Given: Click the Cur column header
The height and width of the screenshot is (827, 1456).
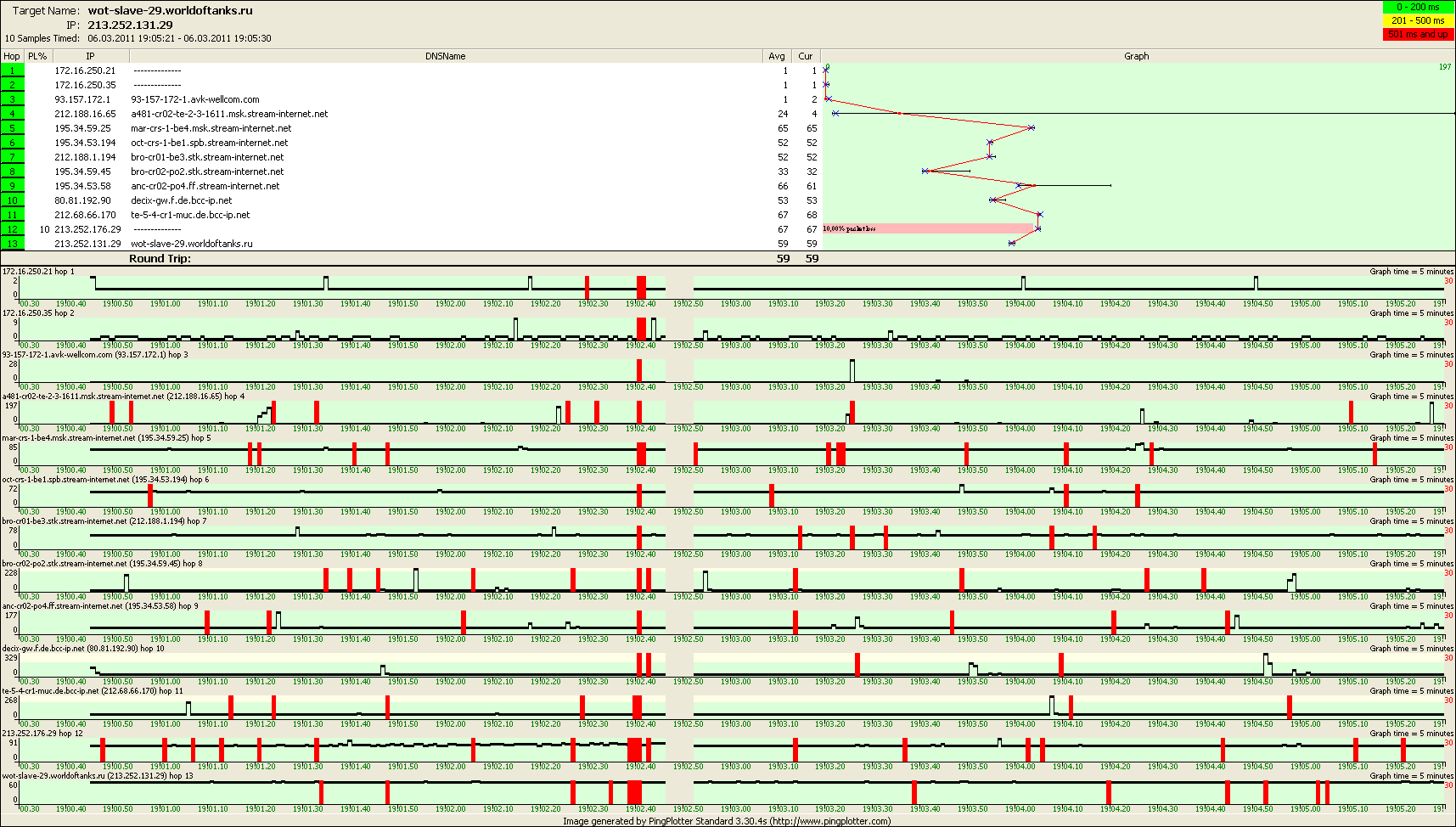Looking at the screenshot, I should pyautogui.click(x=806, y=56).
